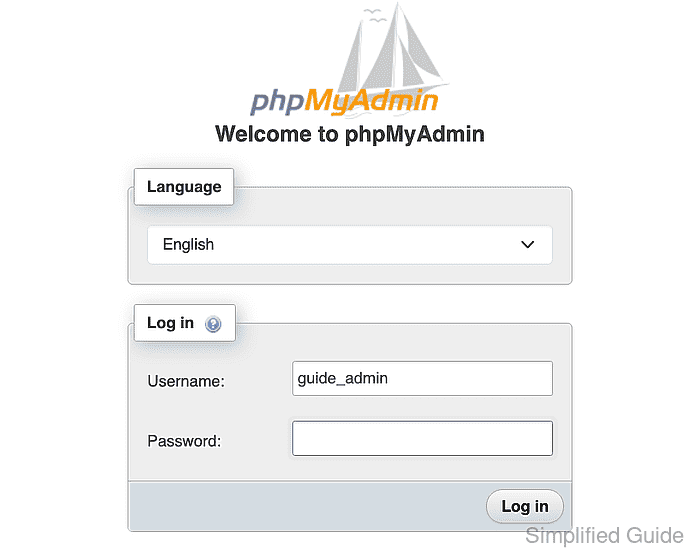The width and height of the screenshot is (700, 560).
Task: Click the language dropdown chevron arrow
Action: [x=528, y=244]
